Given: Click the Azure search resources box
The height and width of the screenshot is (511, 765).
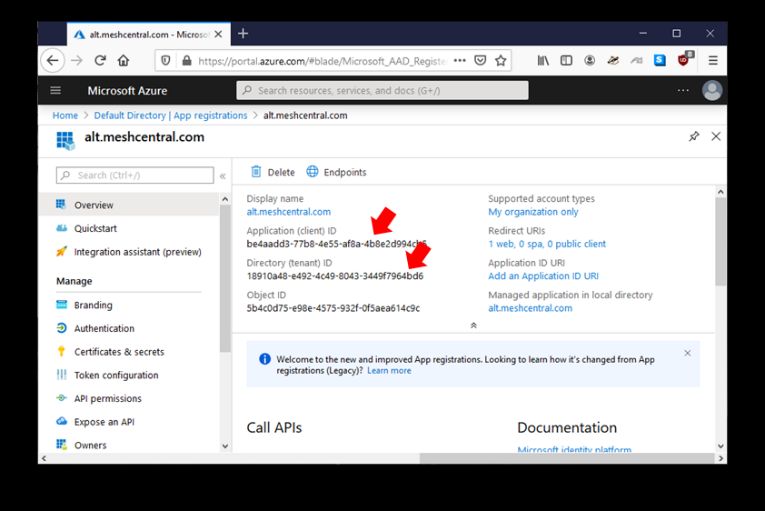Looking at the screenshot, I should pyautogui.click(x=382, y=91).
